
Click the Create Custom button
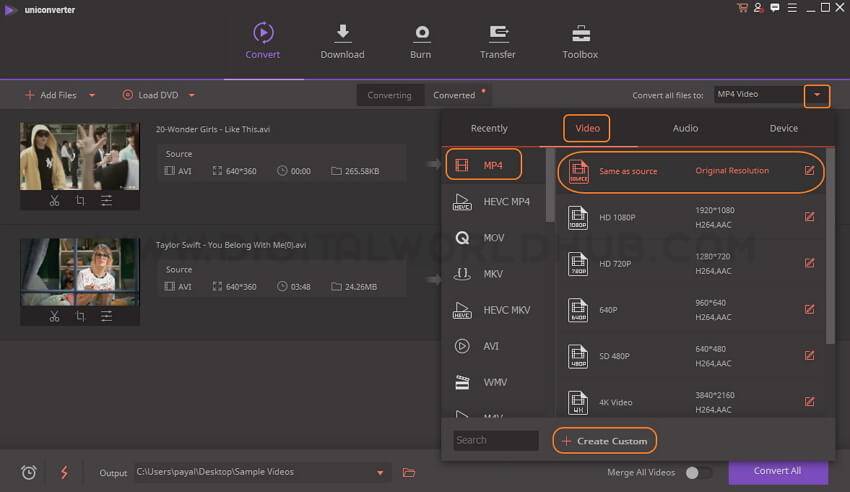605,441
